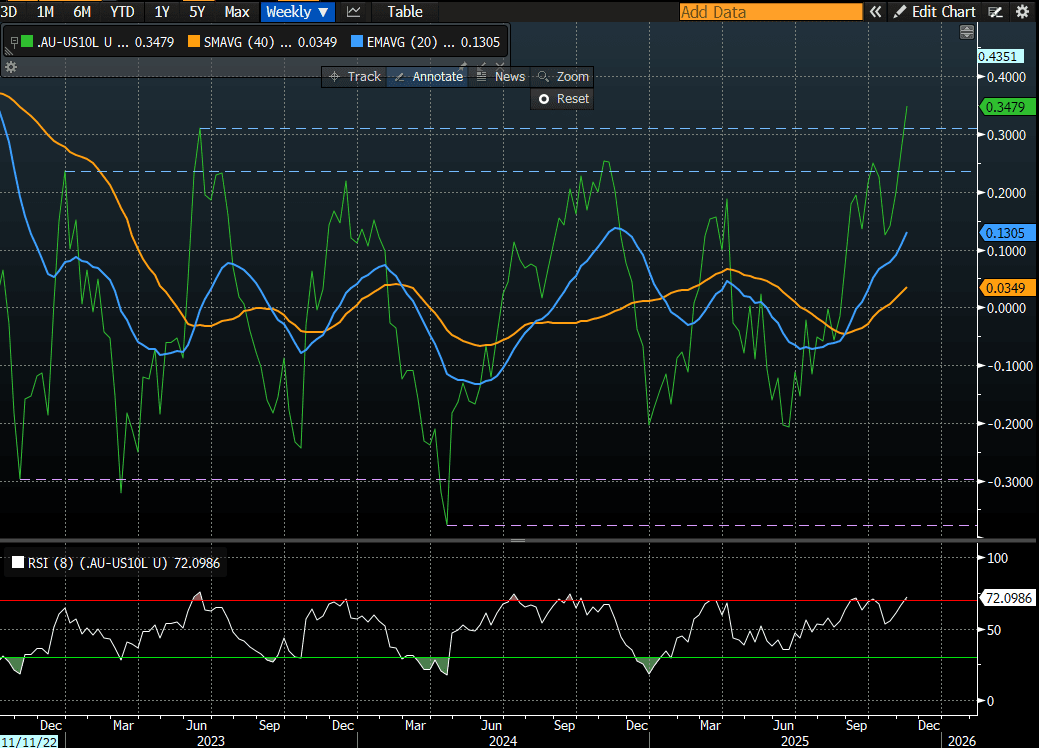Click the double-chevron collapse icon
Viewport: 1039px width, 748px height.
point(875,12)
